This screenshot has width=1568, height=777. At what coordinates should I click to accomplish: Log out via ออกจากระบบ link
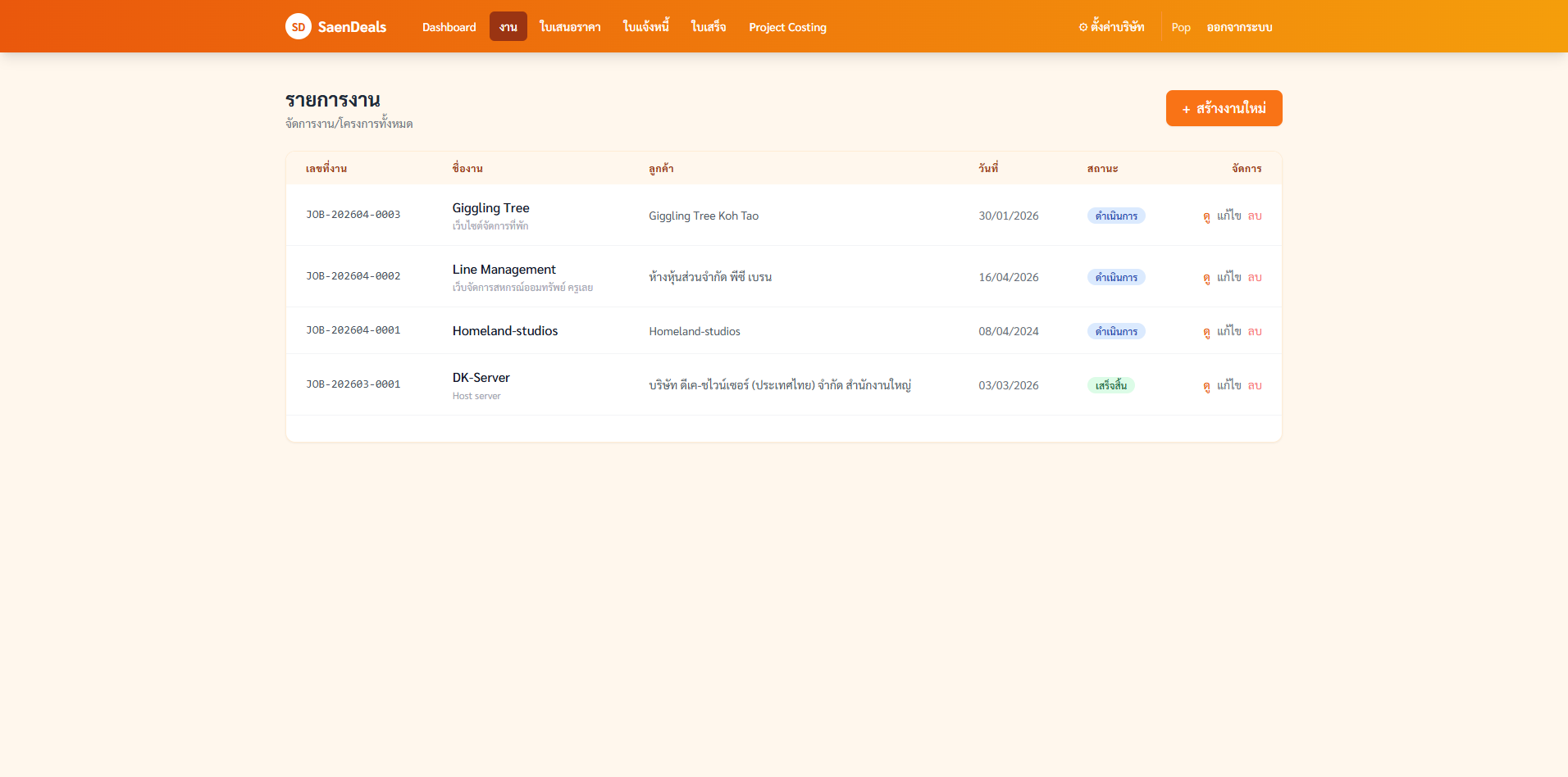tap(1239, 27)
